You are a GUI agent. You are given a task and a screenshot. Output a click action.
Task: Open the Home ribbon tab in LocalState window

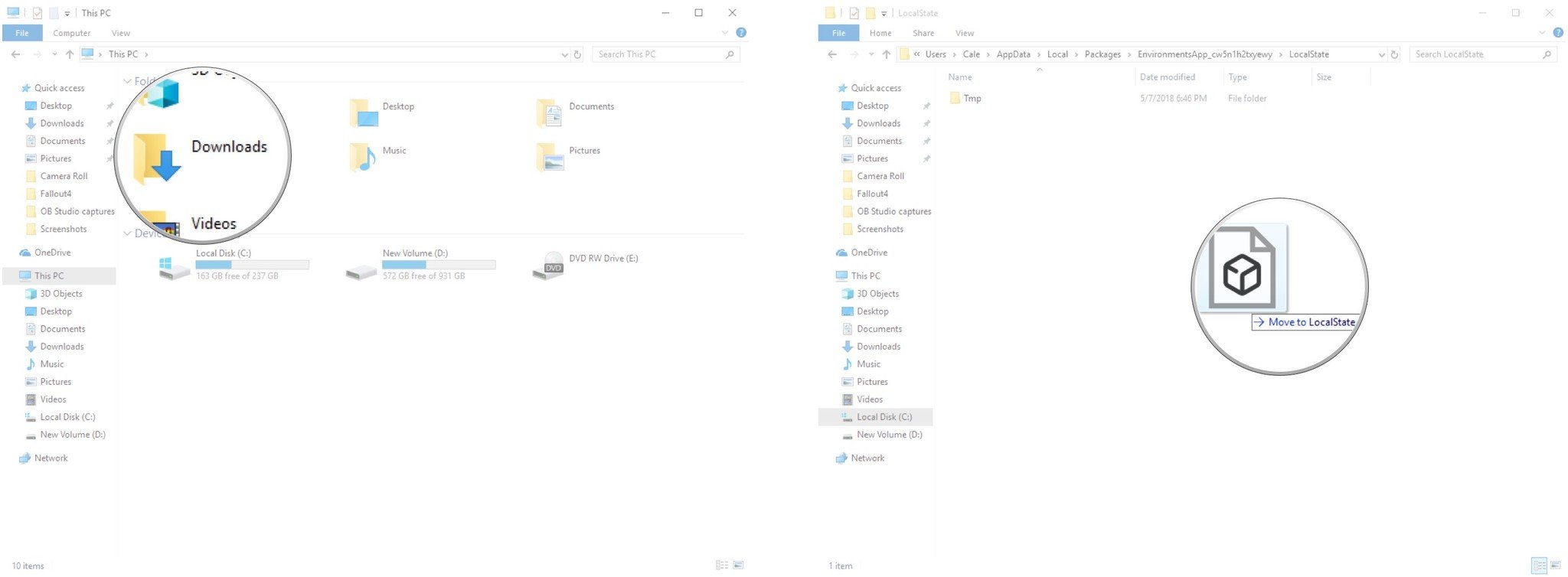[880, 33]
